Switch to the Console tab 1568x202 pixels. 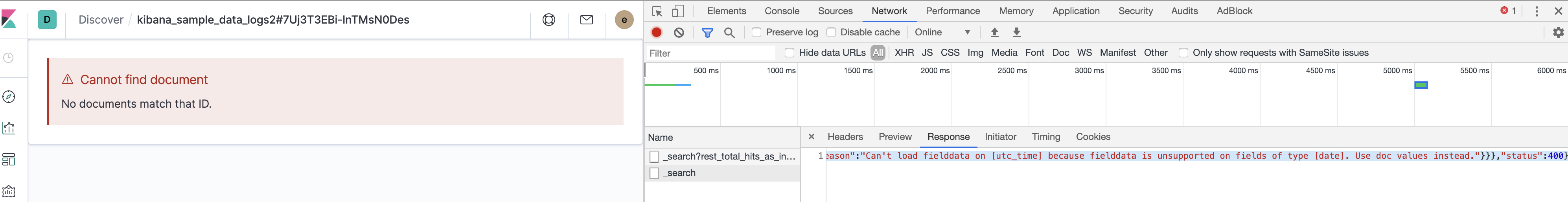click(x=782, y=11)
